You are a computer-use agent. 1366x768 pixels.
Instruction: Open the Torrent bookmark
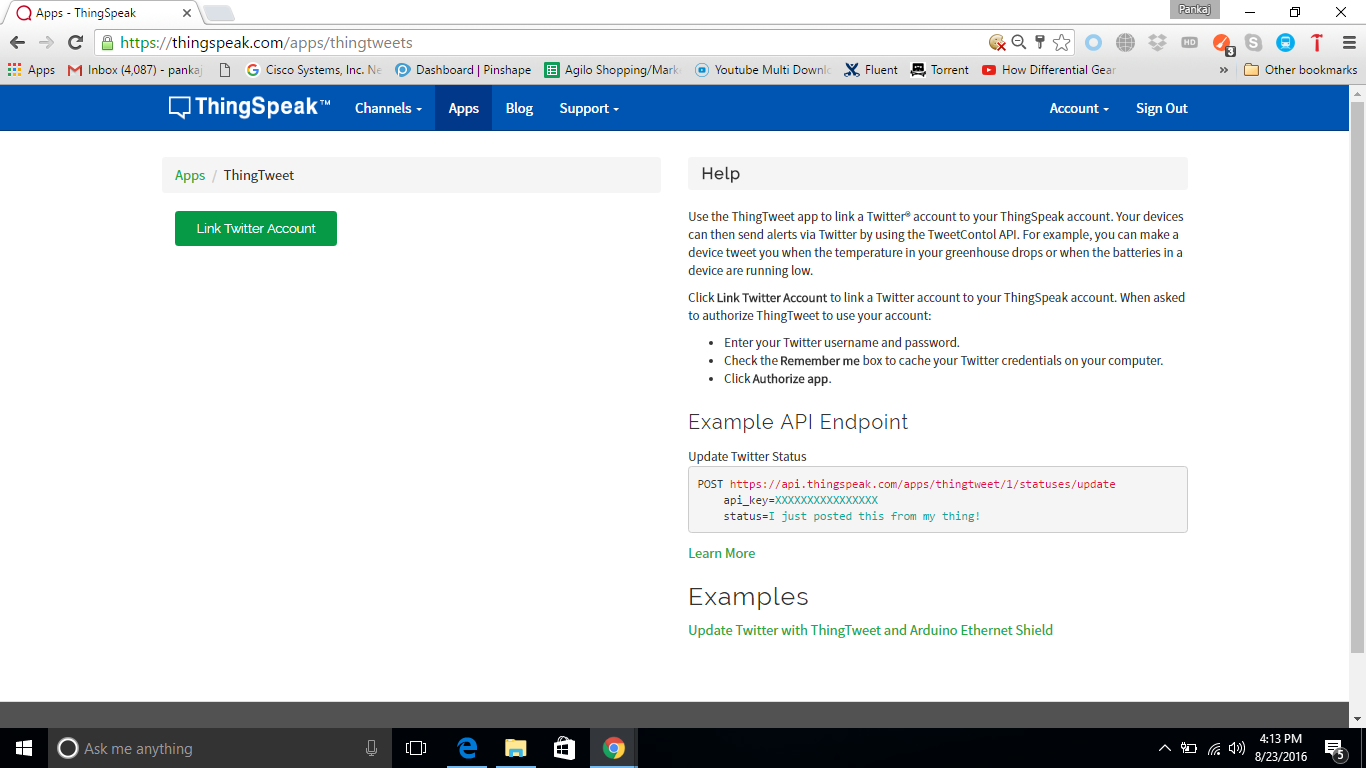(x=940, y=70)
